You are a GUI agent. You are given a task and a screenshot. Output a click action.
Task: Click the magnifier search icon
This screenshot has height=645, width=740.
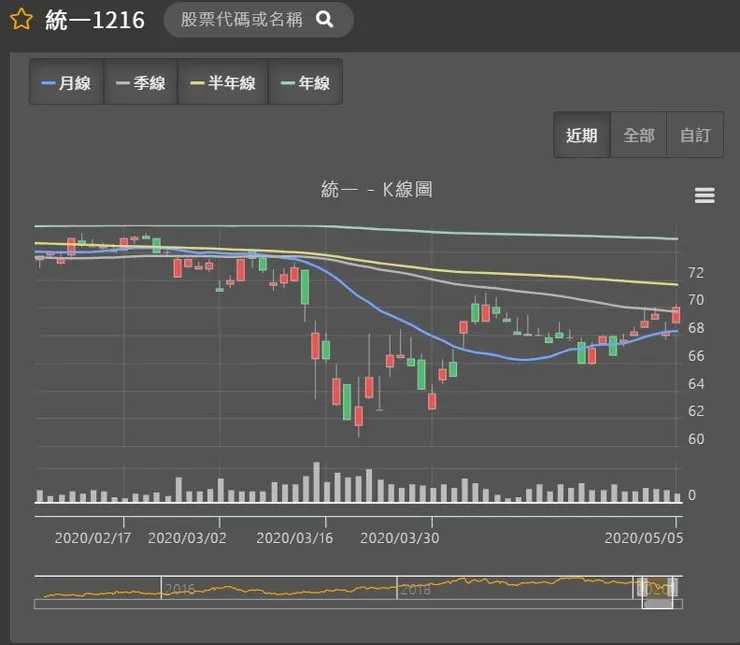point(325,19)
